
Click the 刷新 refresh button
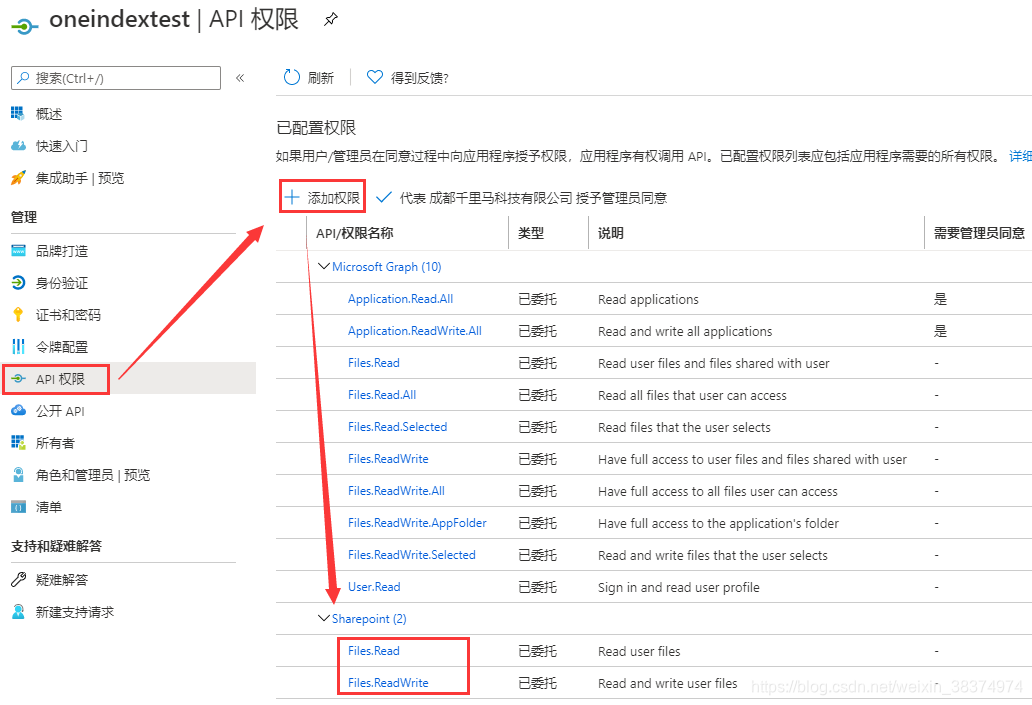309,78
